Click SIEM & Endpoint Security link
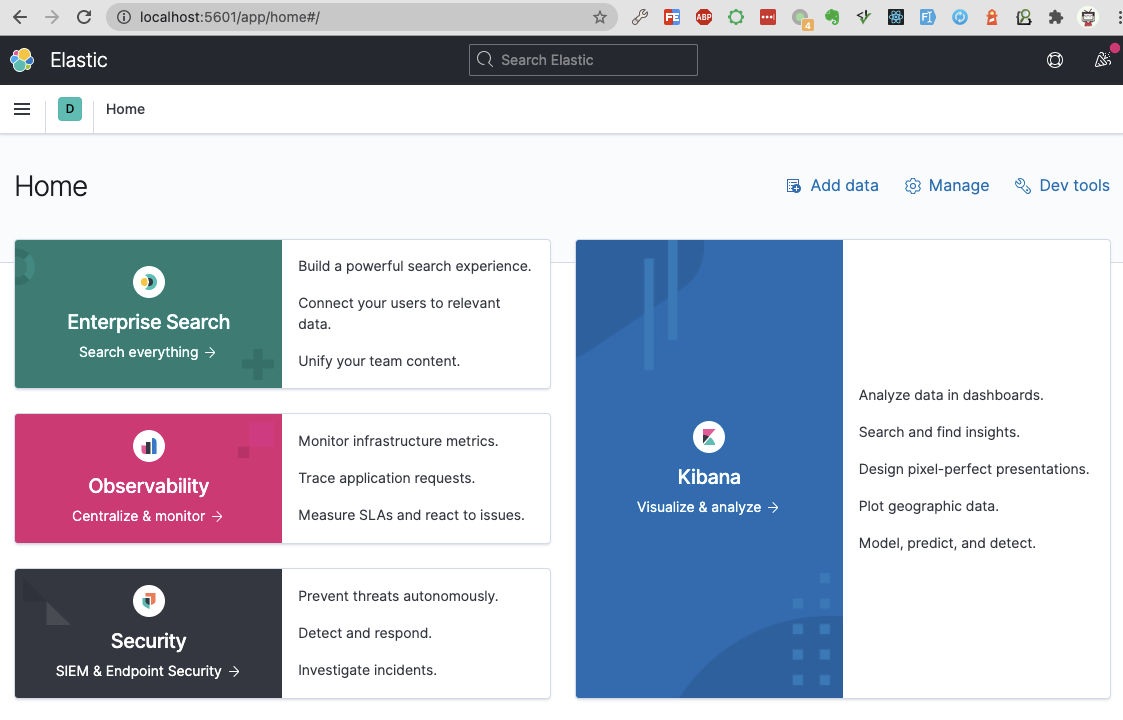Viewport: 1123px width, 720px height. pyautogui.click(x=148, y=671)
